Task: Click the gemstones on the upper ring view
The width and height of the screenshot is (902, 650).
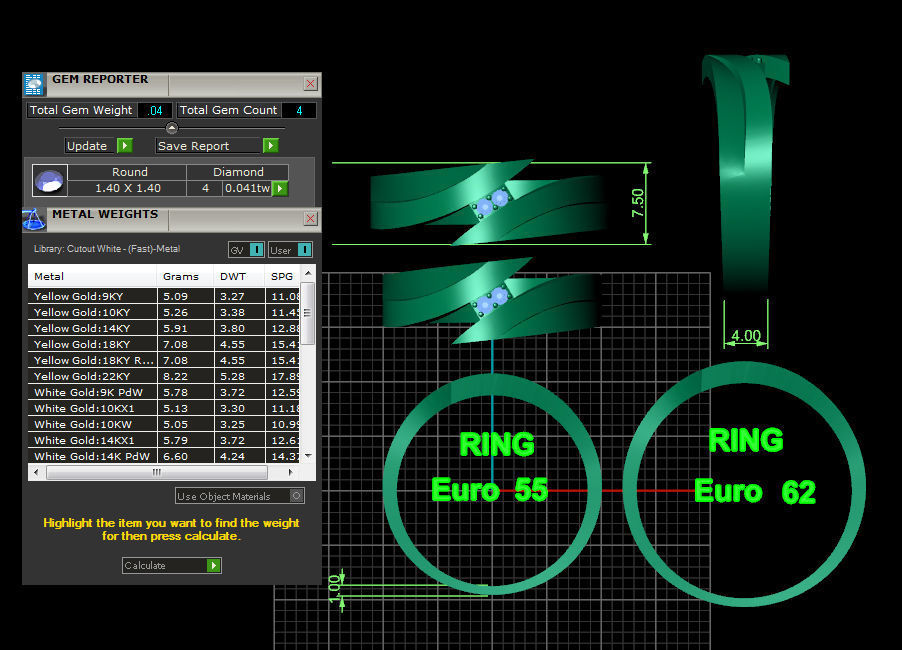Action: (492, 202)
